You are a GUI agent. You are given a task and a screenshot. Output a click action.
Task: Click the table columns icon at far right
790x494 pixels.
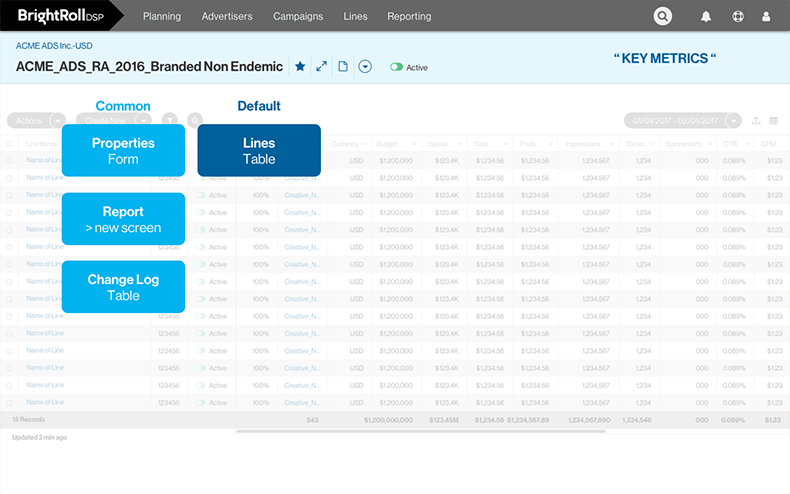pyautogui.click(x=774, y=121)
